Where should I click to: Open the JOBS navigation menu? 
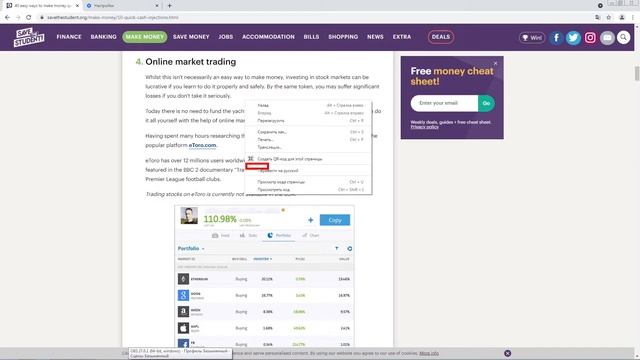[x=226, y=37]
